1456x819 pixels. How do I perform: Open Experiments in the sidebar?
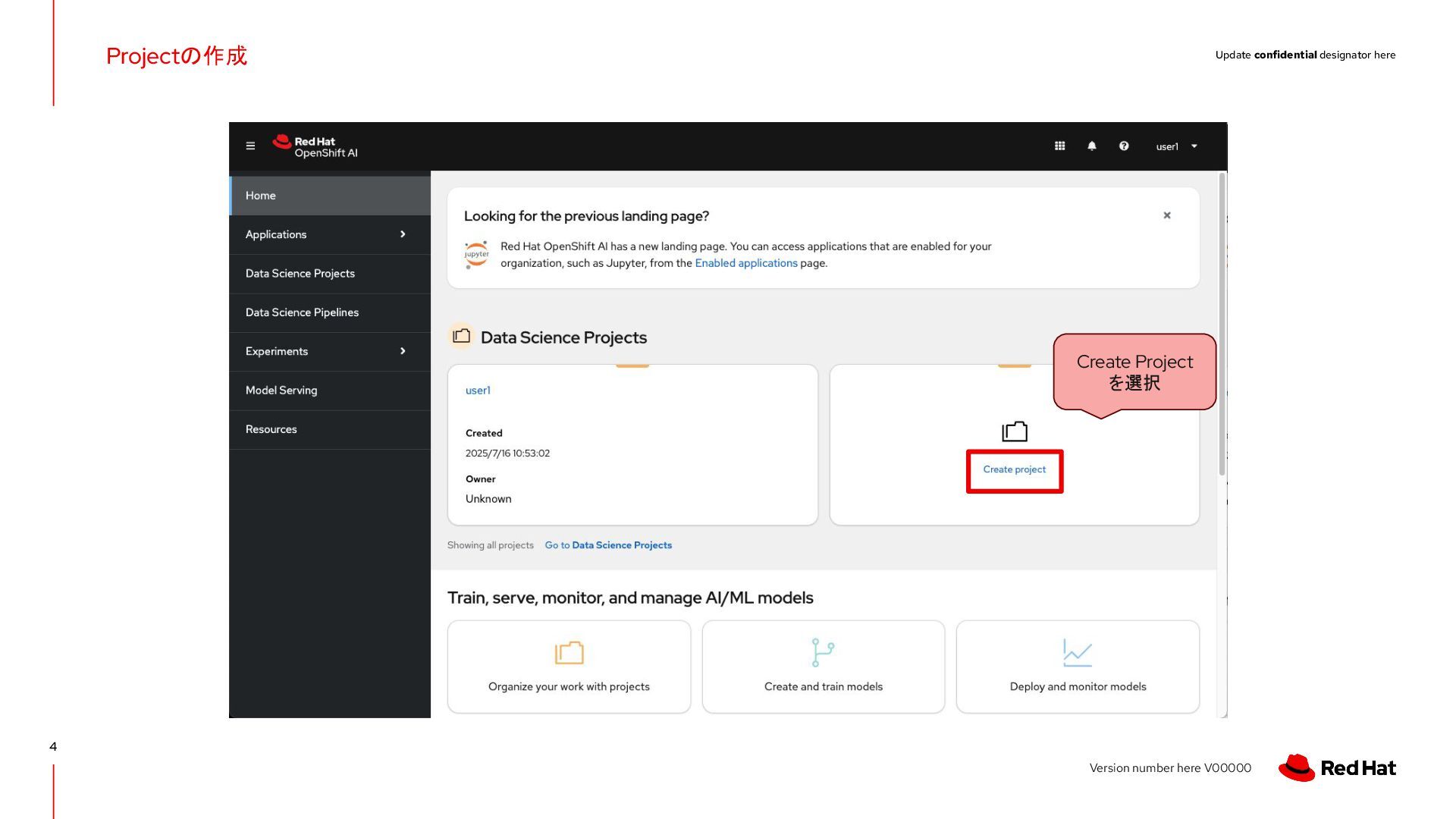[x=330, y=351]
